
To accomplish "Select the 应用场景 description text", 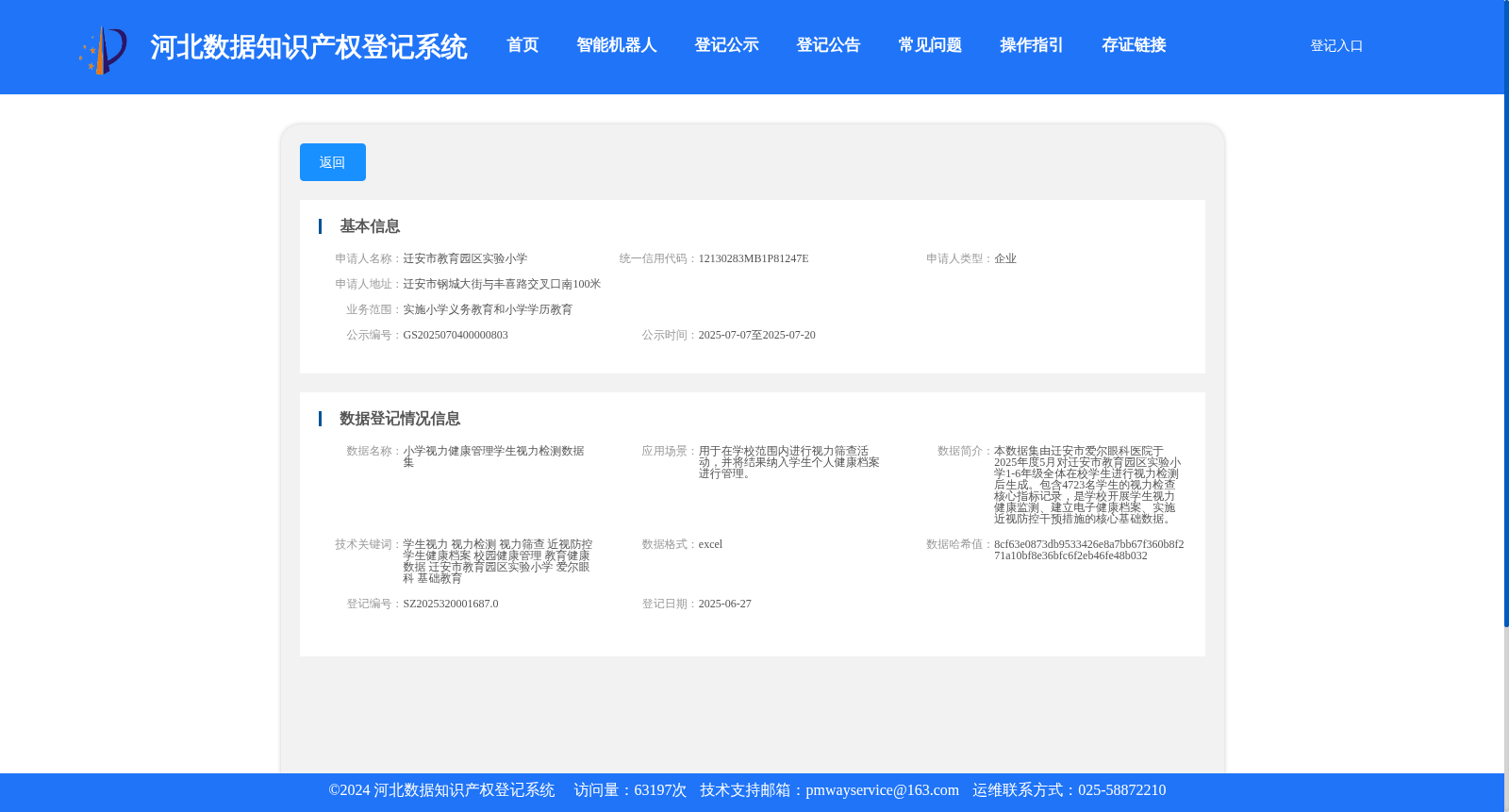I will pos(788,462).
